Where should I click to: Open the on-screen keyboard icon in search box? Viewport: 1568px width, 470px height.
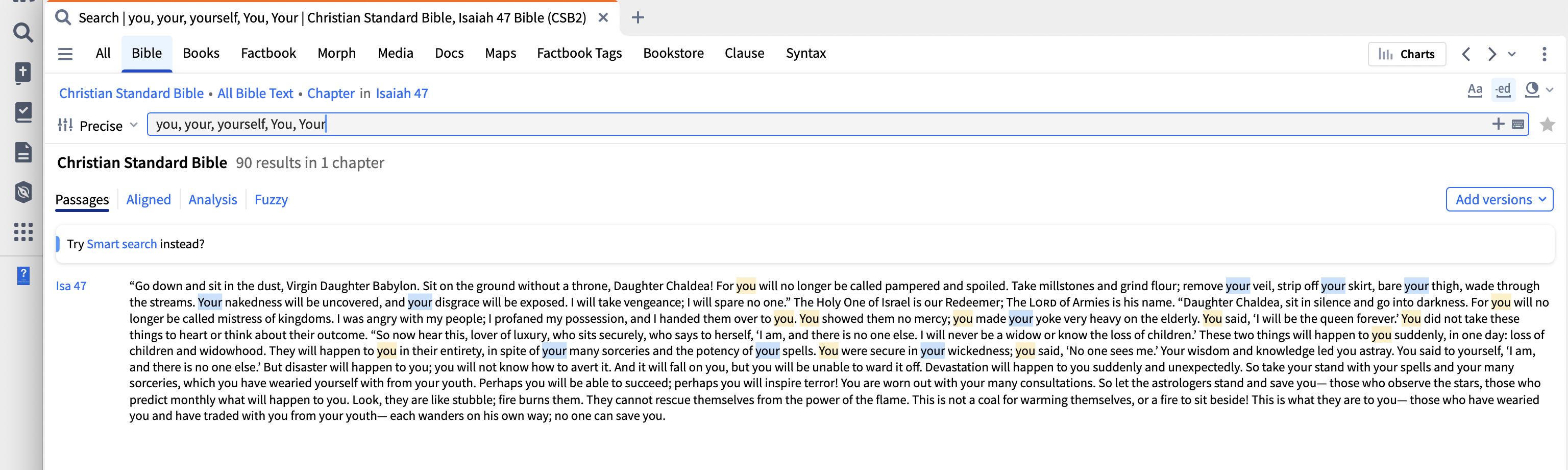tap(1517, 124)
